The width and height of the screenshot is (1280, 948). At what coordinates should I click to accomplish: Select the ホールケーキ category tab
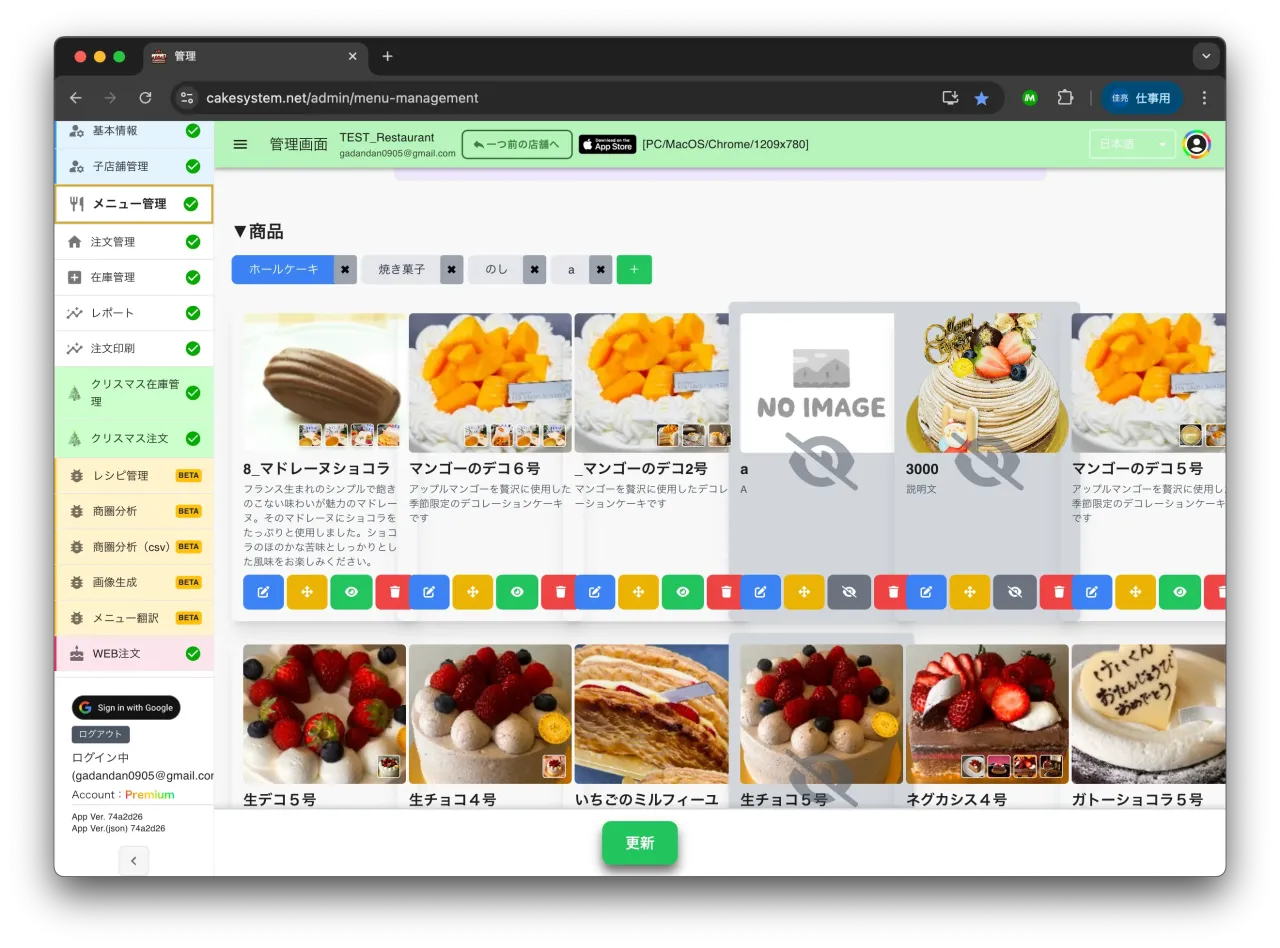283,269
